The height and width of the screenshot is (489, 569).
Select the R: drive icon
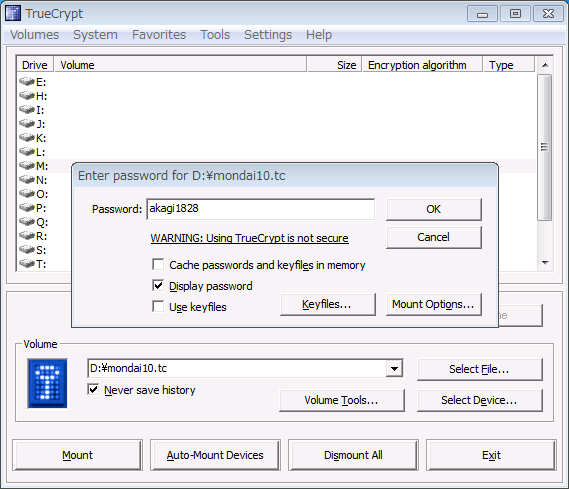[x=27, y=236]
